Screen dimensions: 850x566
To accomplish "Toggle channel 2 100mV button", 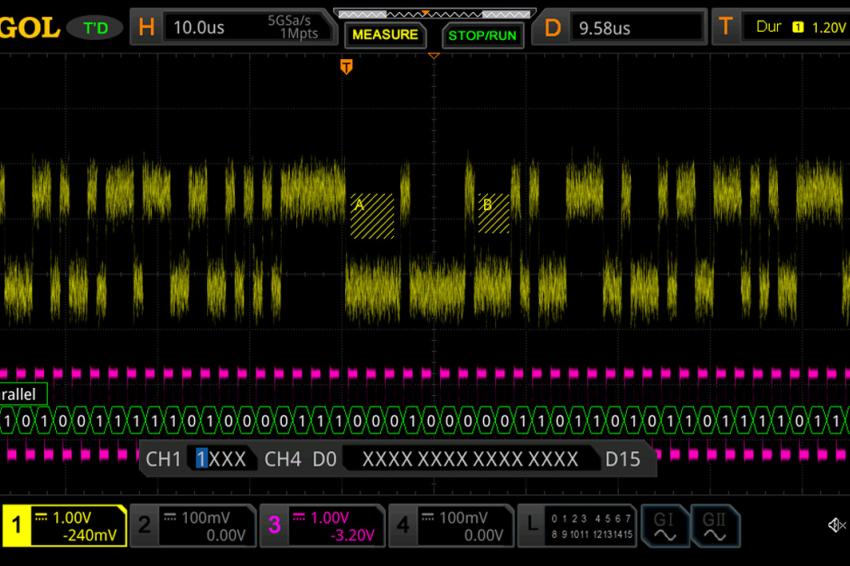I will 193,525.
